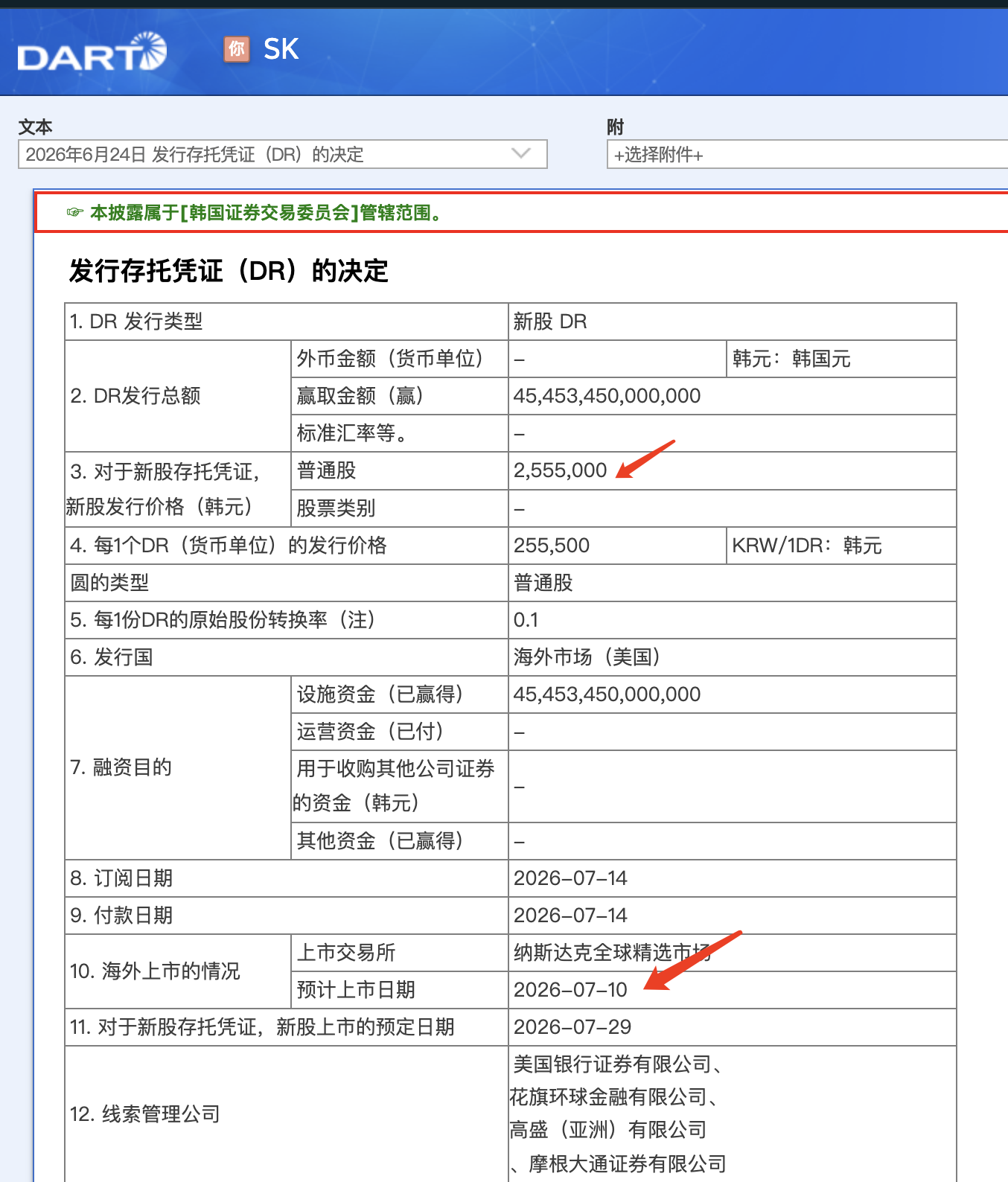Click the DART logo
The image size is (1008, 1182).
click(x=92, y=52)
